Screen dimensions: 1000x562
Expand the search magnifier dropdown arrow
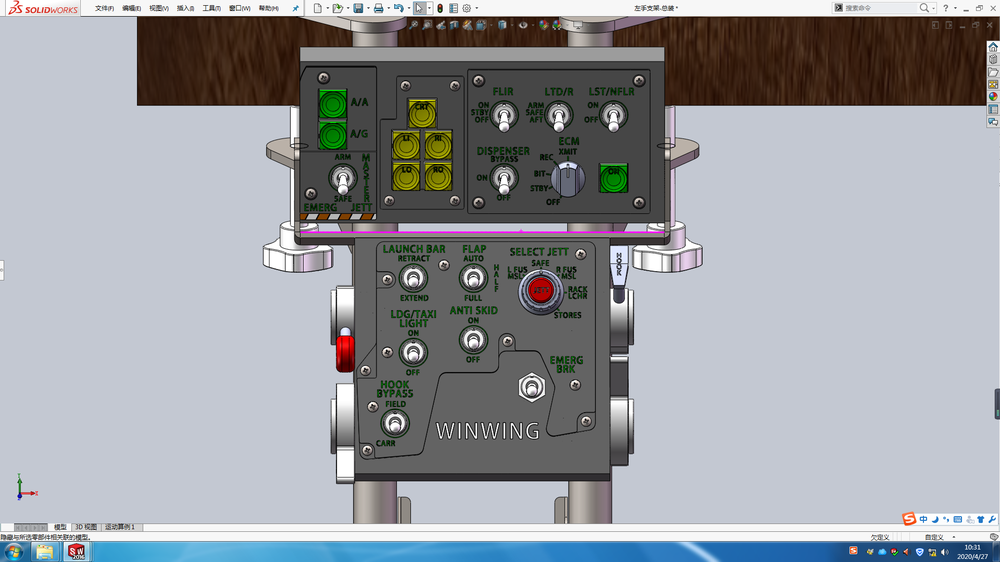click(x=934, y=8)
